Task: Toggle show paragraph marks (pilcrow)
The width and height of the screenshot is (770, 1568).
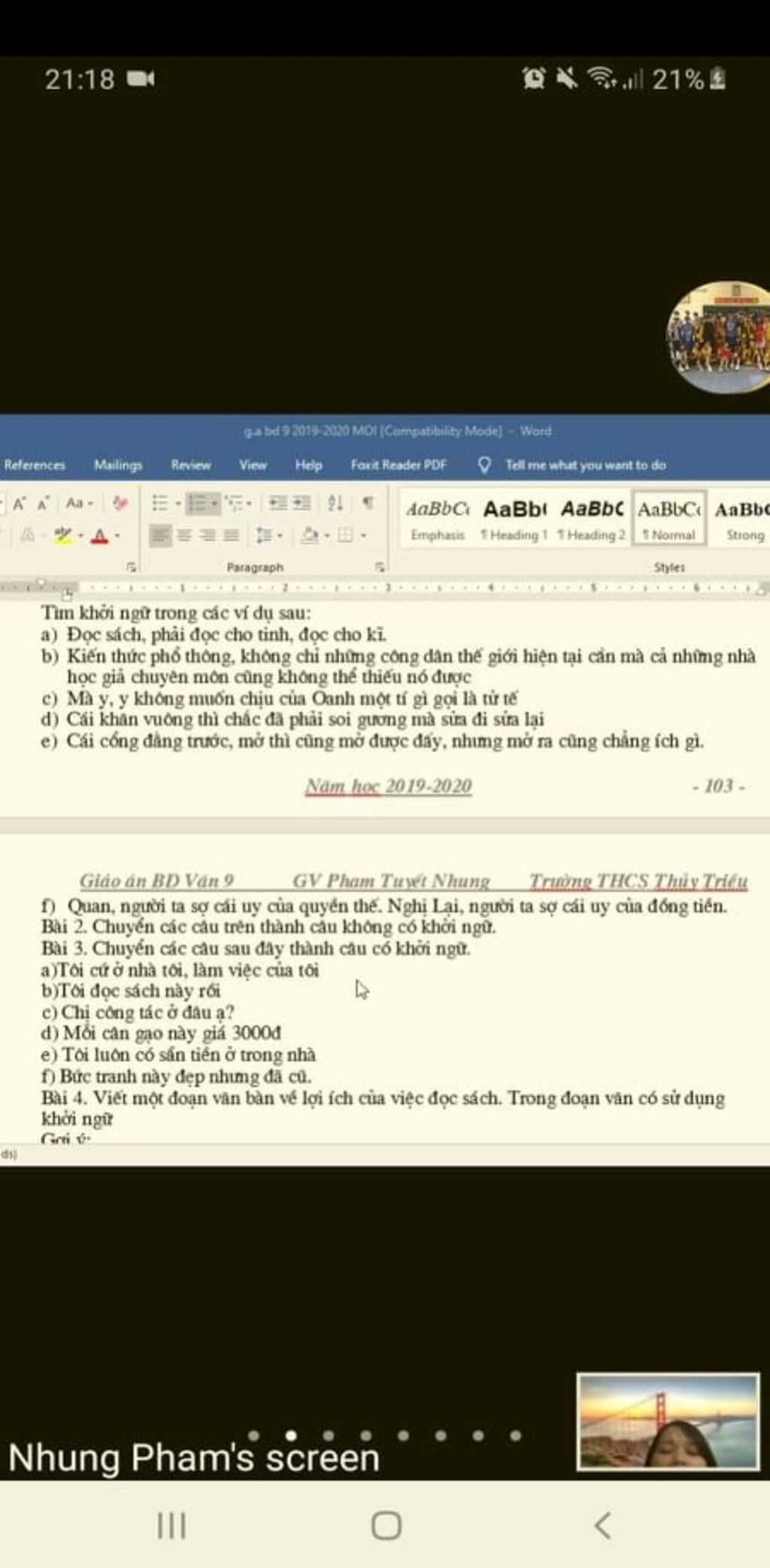Action: (368, 503)
